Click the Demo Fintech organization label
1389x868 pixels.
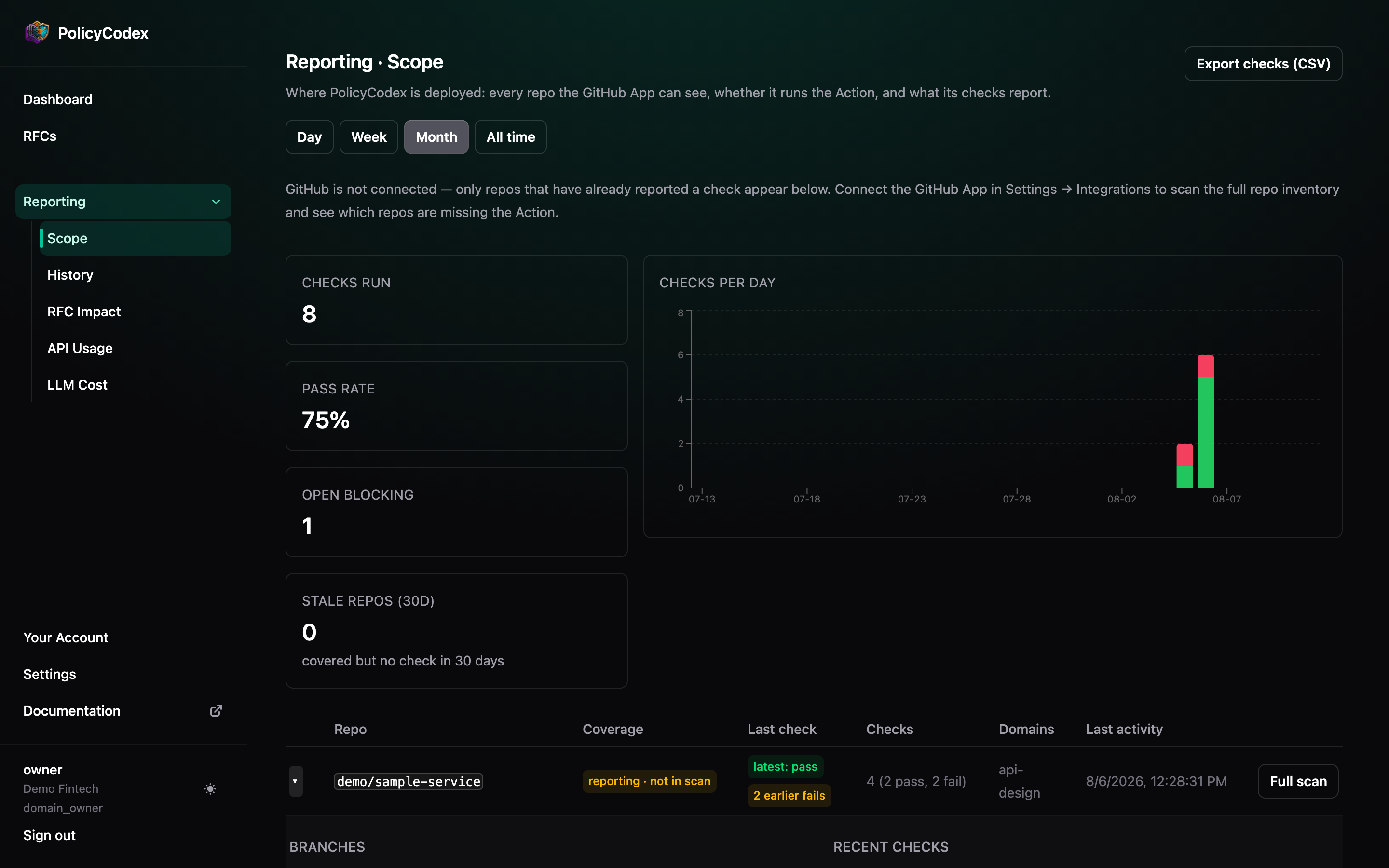point(61,789)
